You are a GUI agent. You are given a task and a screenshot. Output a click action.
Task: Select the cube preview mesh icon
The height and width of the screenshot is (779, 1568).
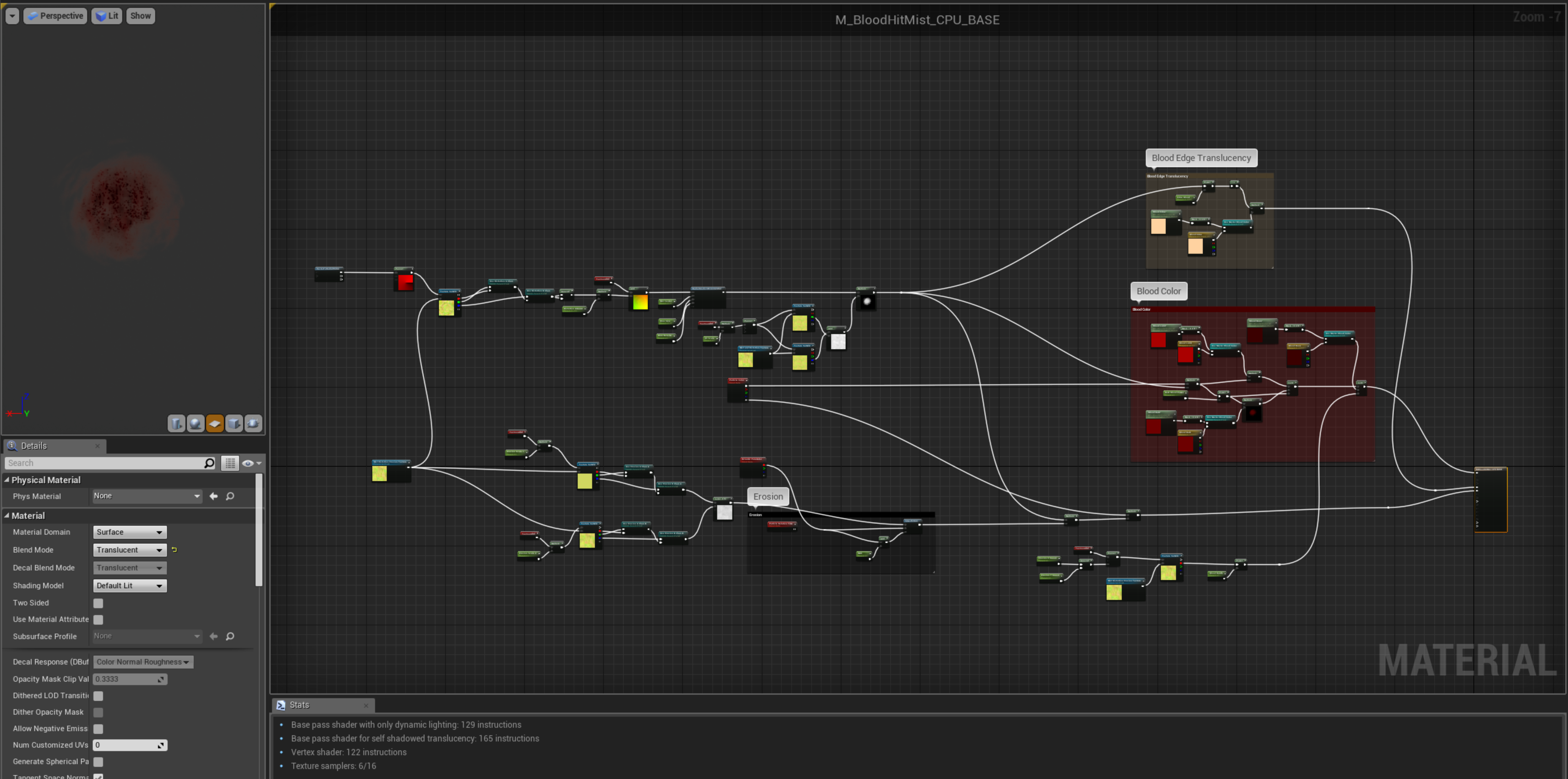point(234,424)
